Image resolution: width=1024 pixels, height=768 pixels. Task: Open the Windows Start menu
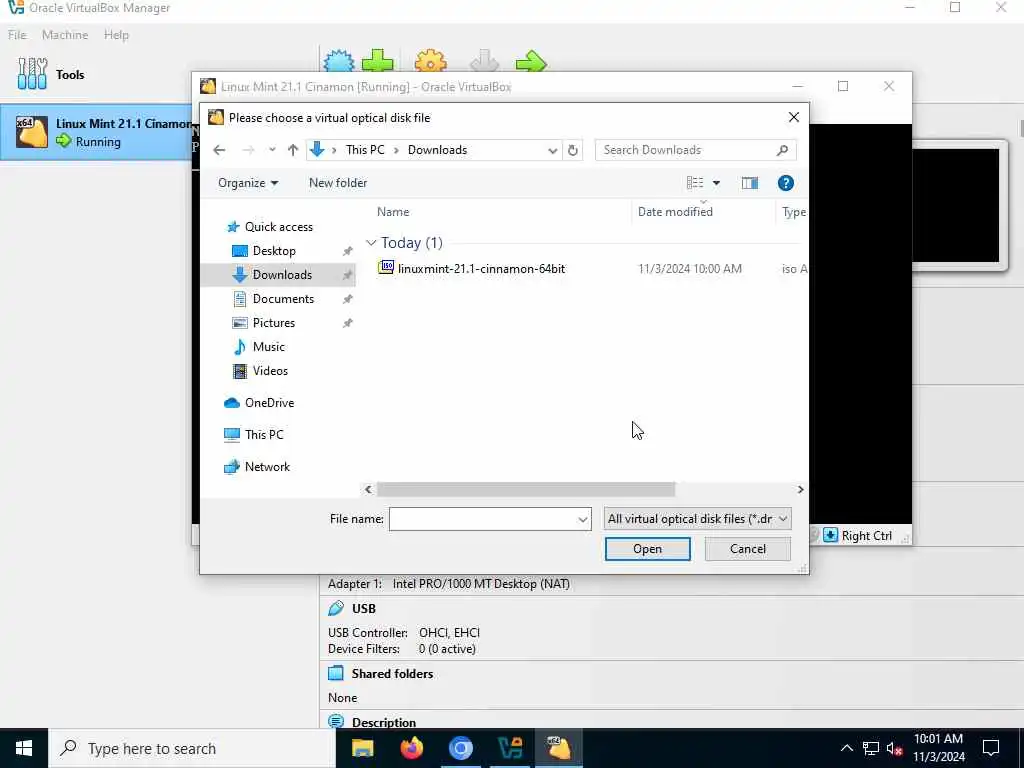pyautogui.click(x=24, y=748)
